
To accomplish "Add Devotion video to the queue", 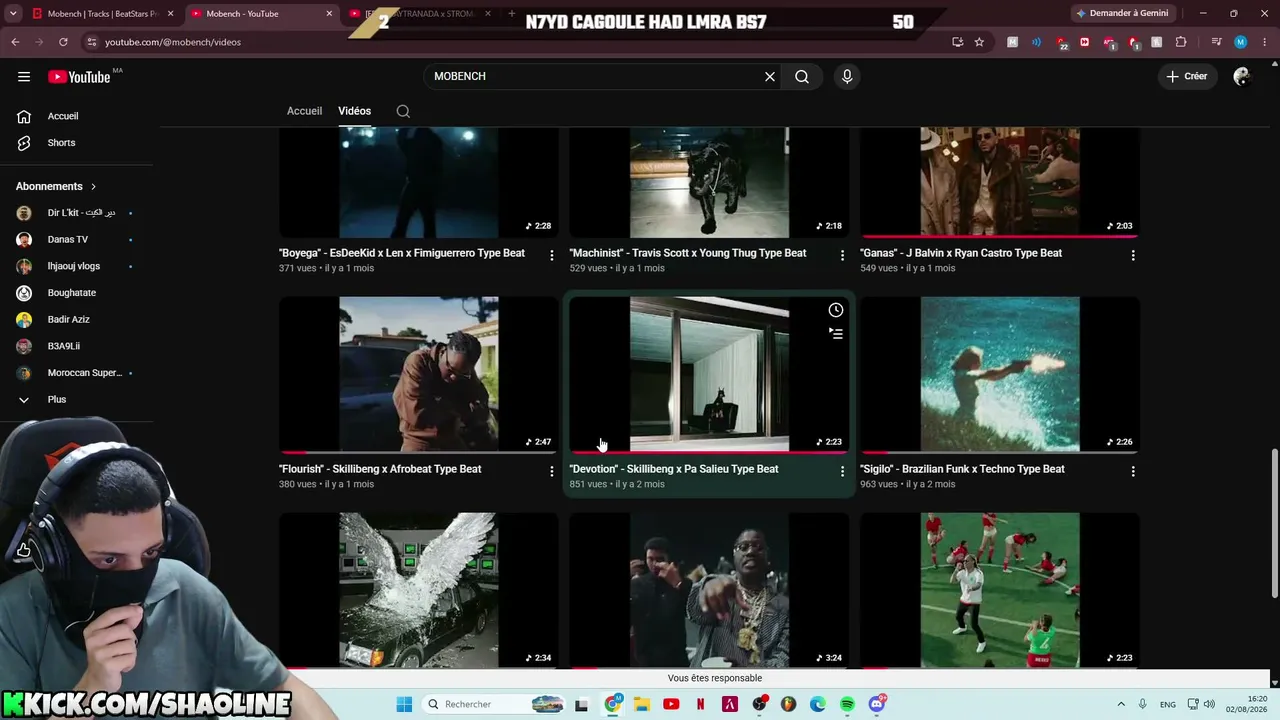I will point(836,334).
